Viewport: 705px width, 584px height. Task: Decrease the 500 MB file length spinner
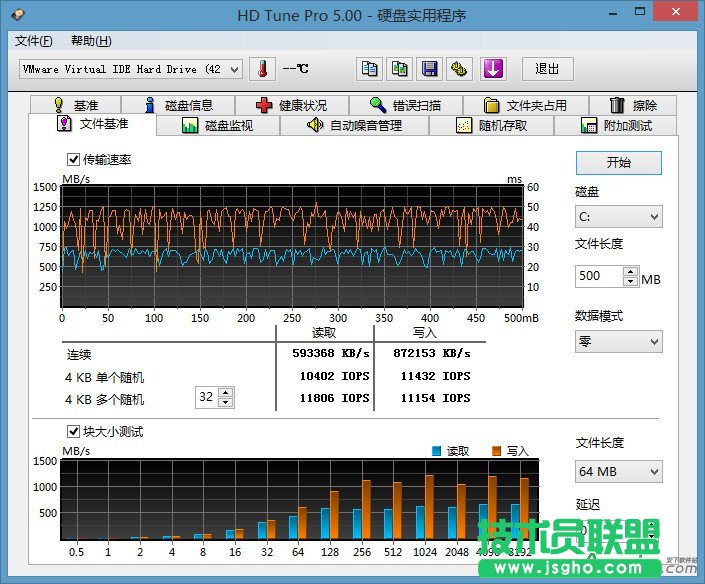(x=631, y=281)
